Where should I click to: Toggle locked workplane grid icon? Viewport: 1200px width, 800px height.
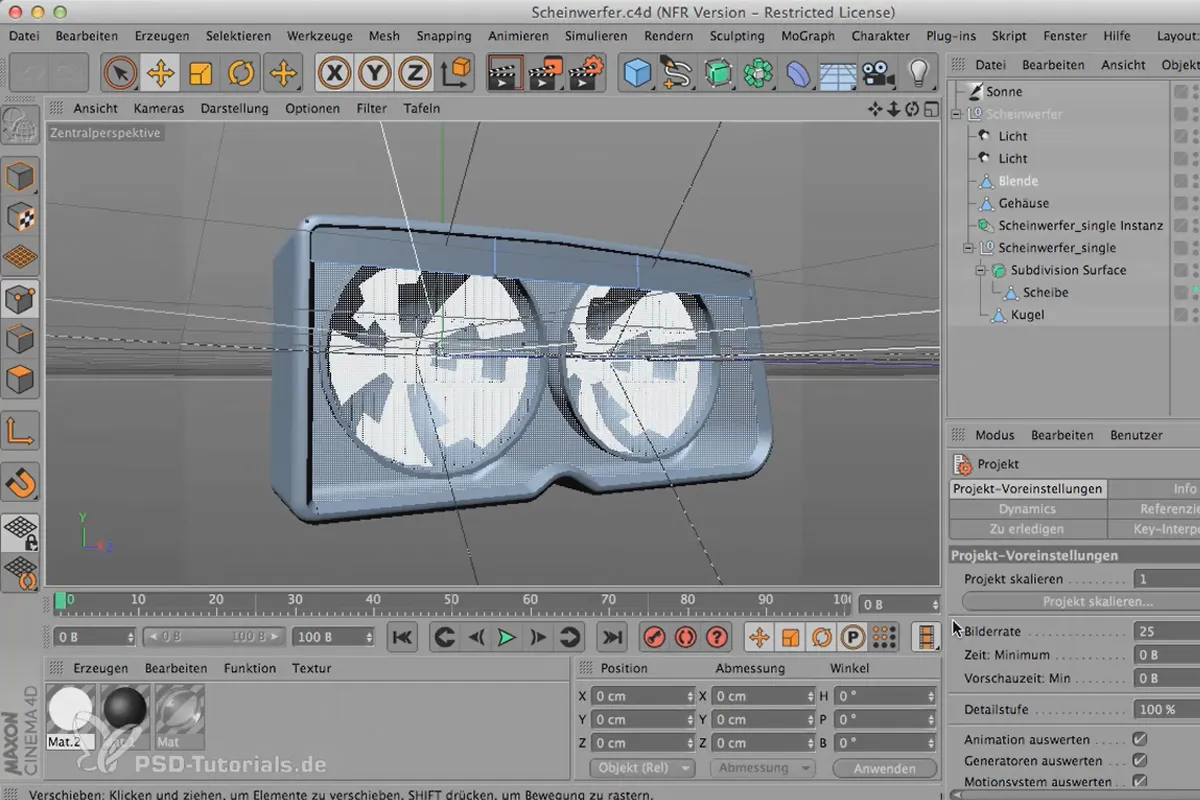20,532
